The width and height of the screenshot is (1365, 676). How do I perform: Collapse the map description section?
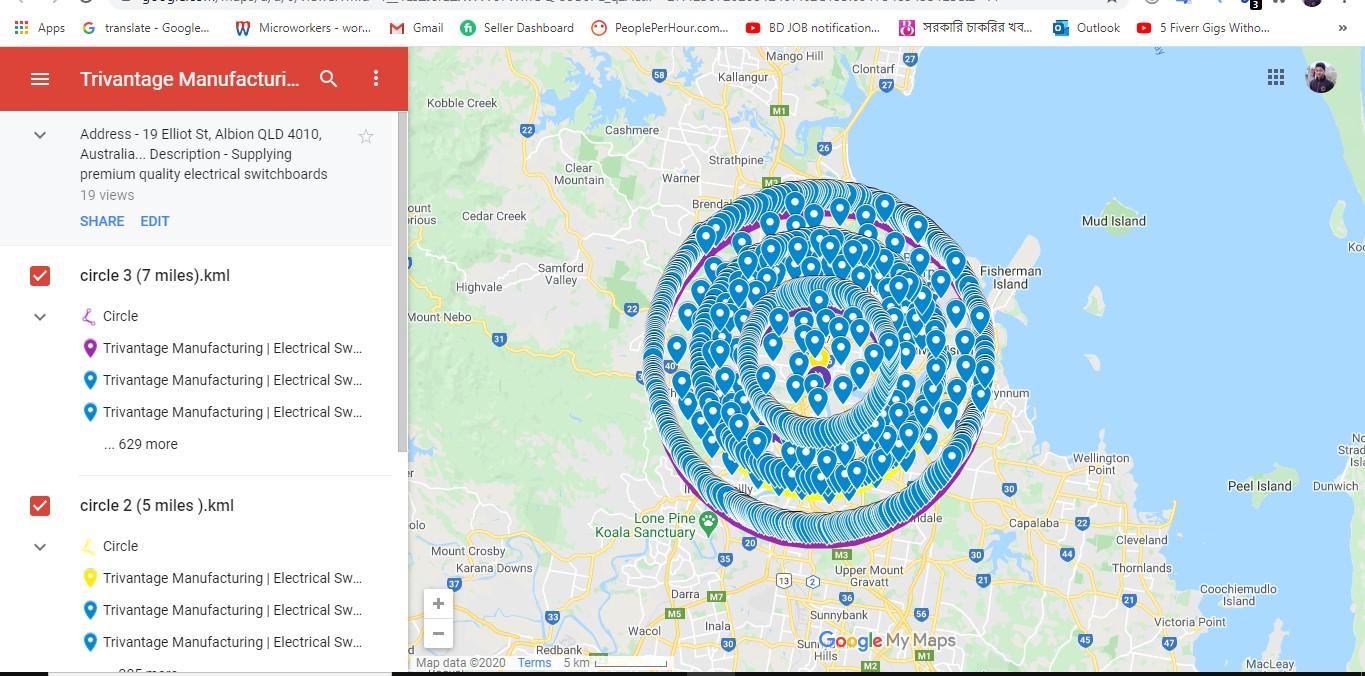pos(39,135)
